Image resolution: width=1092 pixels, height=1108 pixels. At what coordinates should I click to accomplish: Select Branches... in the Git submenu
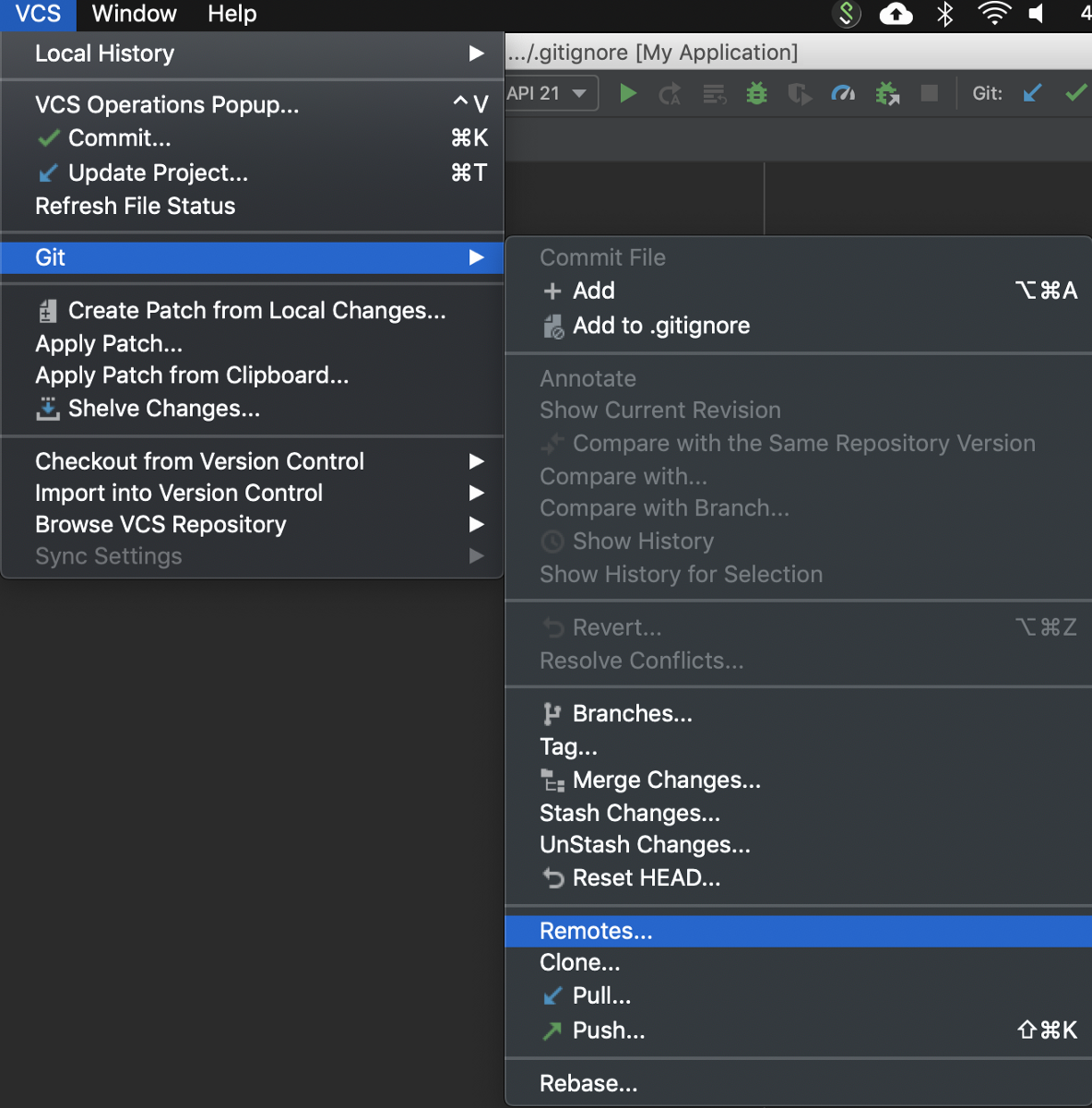click(x=632, y=713)
